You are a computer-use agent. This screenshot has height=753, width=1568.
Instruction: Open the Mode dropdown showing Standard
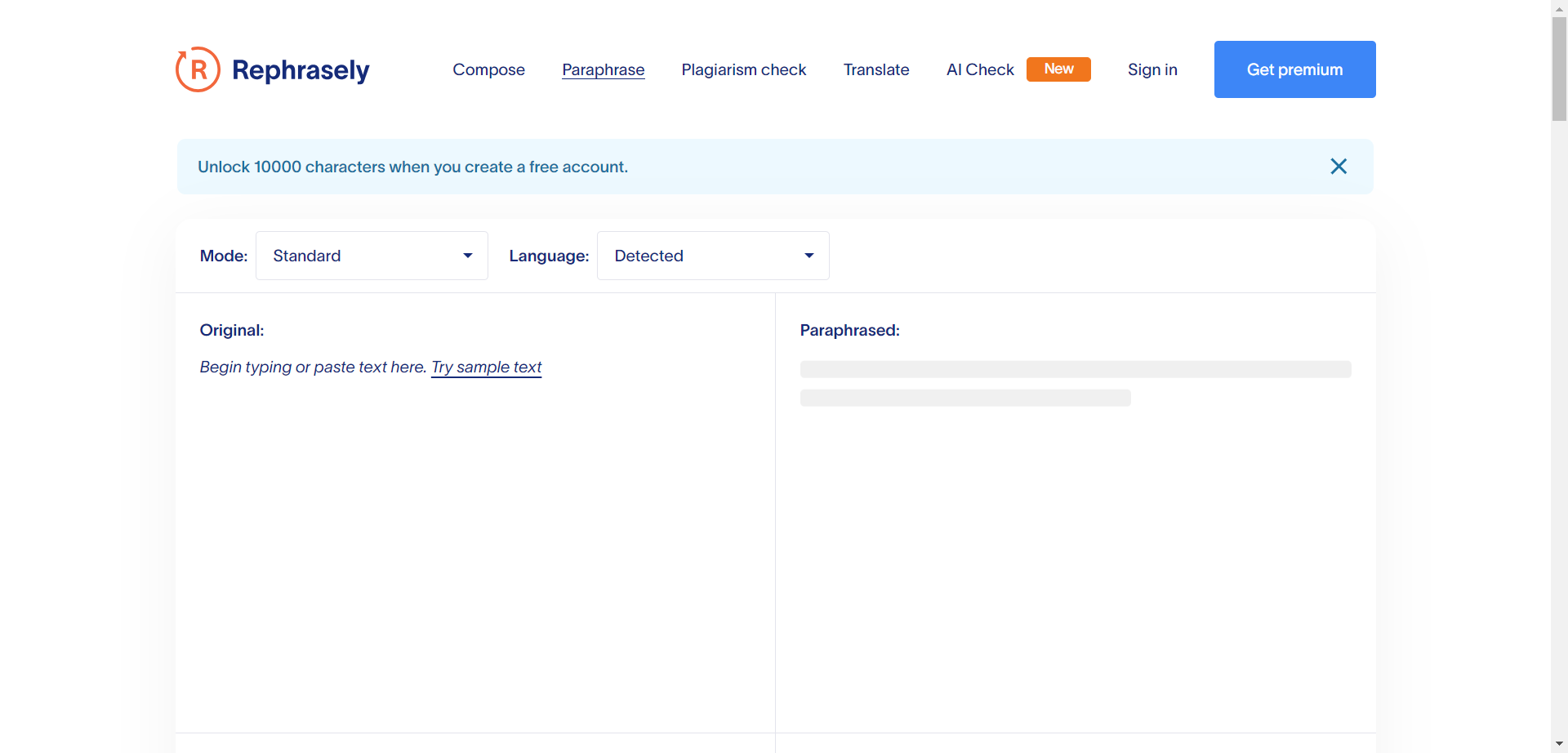click(x=371, y=256)
